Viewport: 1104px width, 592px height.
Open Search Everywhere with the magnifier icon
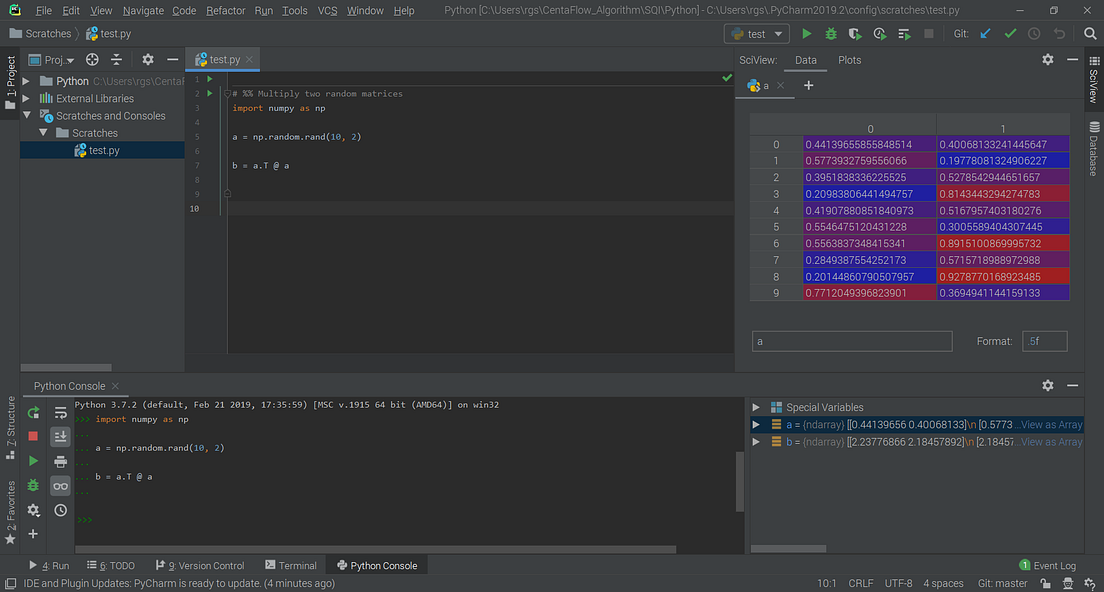pyautogui.click(x=1089, y=33)
